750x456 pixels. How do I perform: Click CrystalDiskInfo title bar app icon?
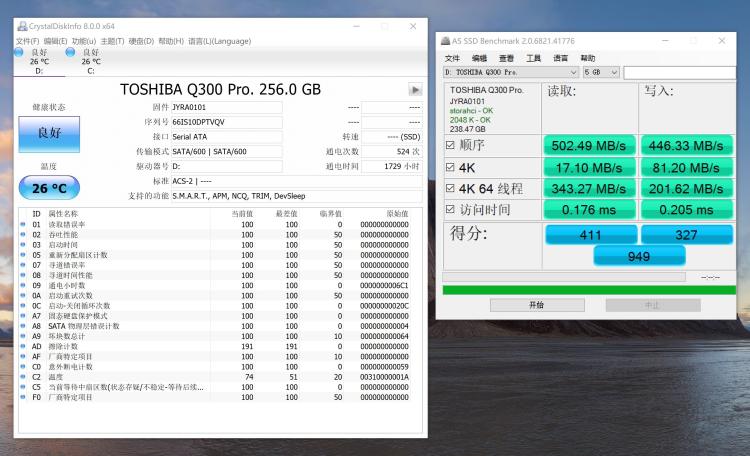(22, 26)
